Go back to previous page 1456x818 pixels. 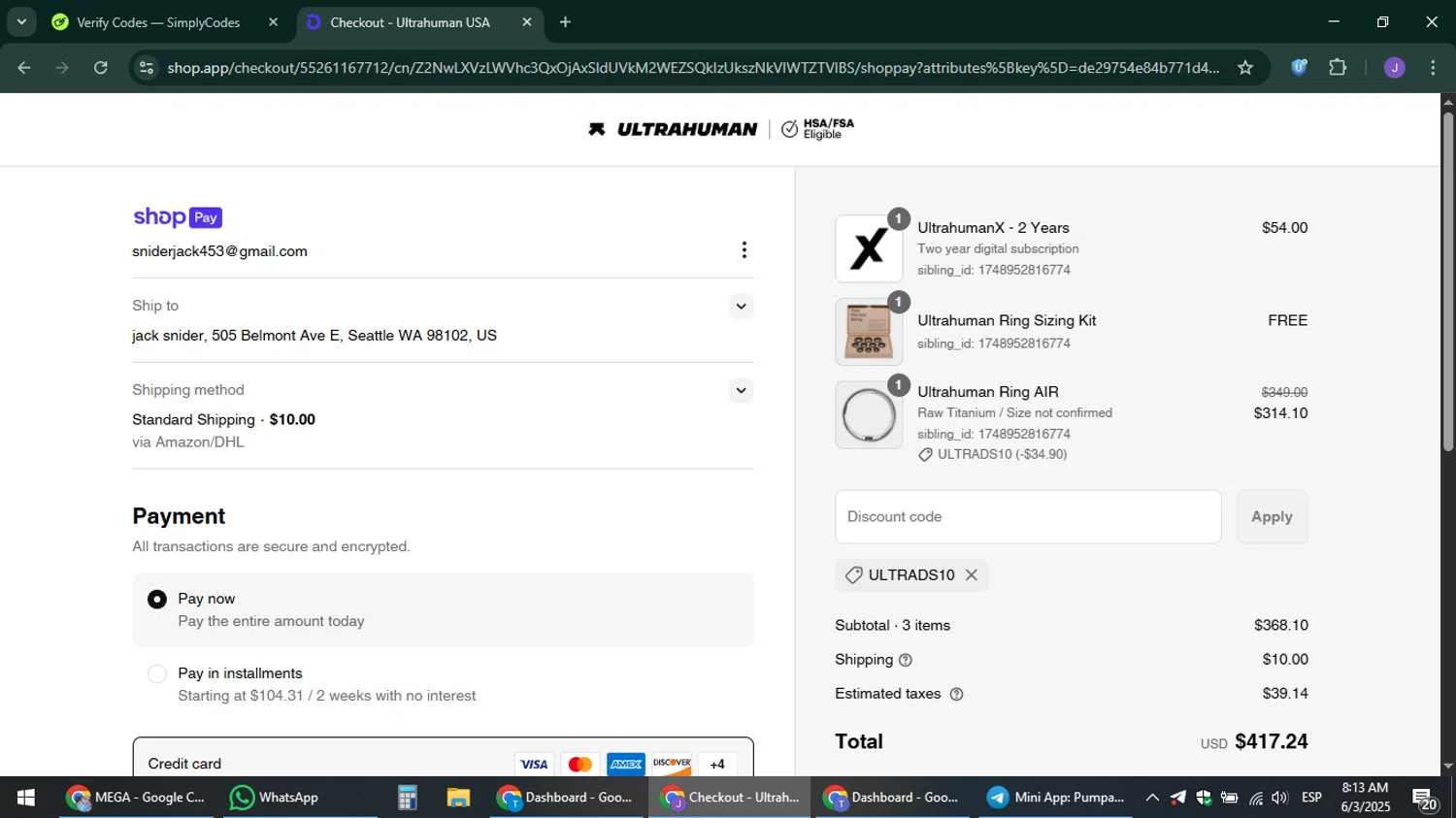24,68
